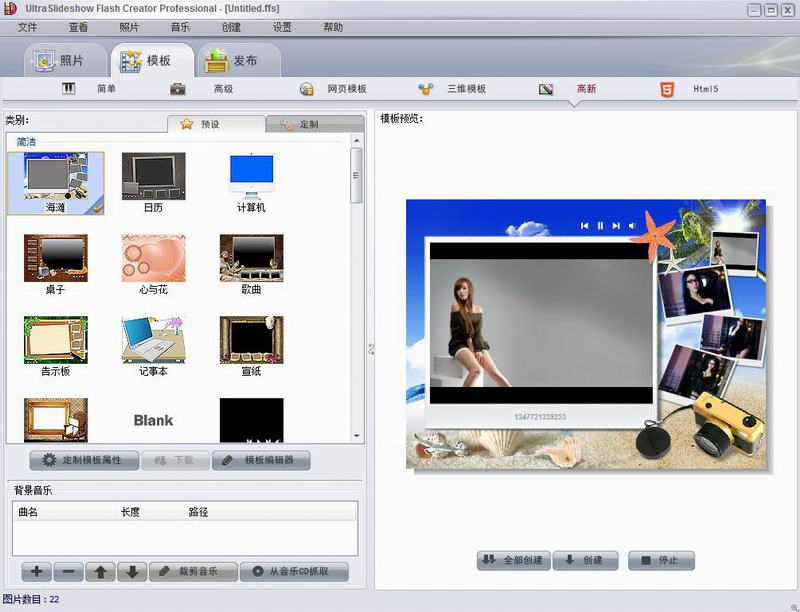The width and height of the screenshot is (800, 612).
Task: Move the music track down
Action: [x=131, y=572]
